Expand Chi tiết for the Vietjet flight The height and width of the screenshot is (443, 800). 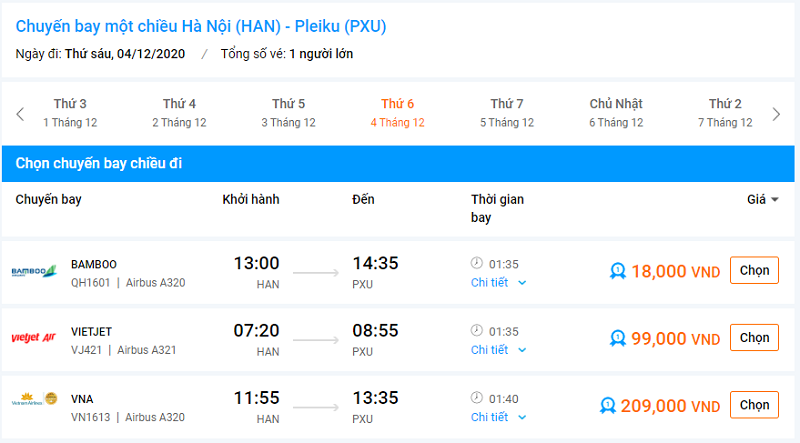[x=498, y=350]
